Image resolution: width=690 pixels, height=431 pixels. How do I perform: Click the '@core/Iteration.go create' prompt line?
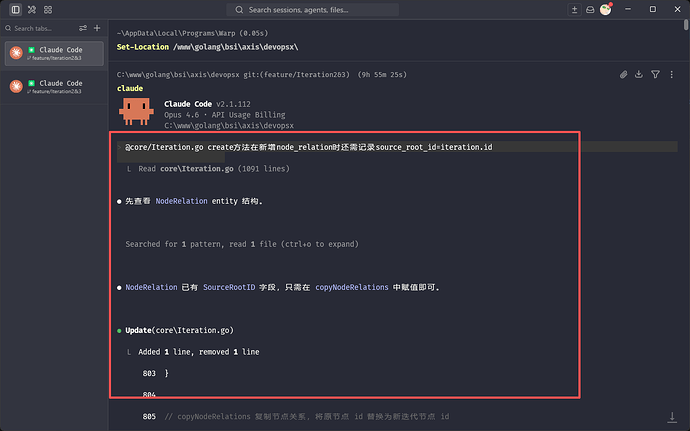click(308, 147)
